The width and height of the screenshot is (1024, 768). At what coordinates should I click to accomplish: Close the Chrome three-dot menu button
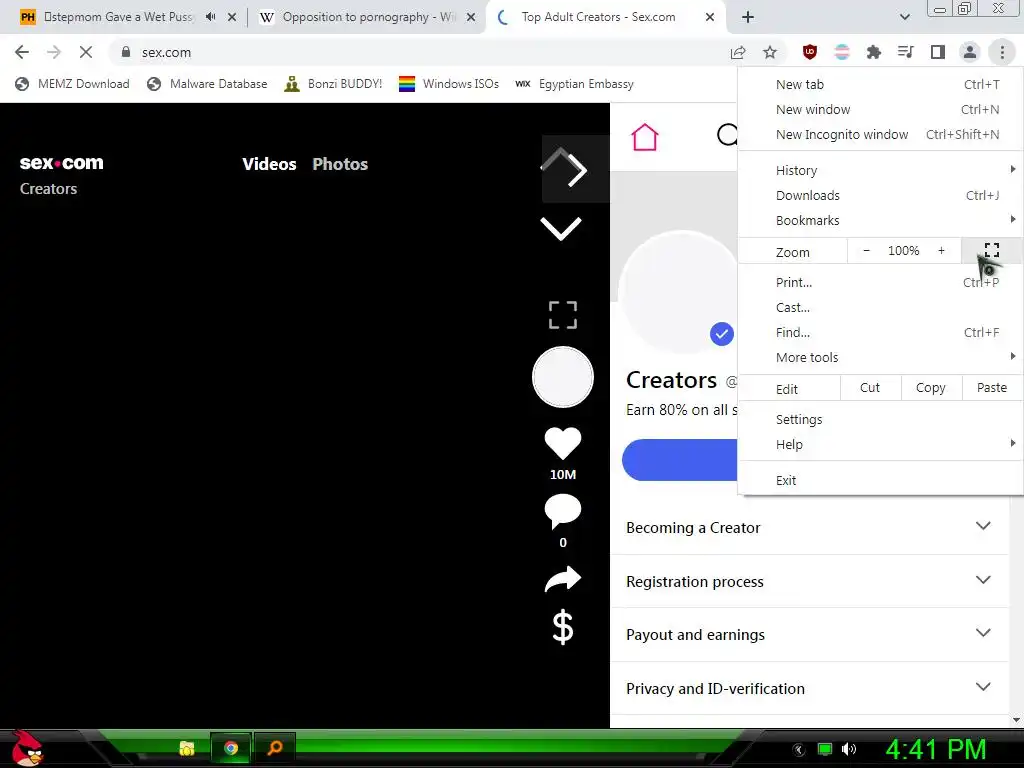tap(1002, 52)
